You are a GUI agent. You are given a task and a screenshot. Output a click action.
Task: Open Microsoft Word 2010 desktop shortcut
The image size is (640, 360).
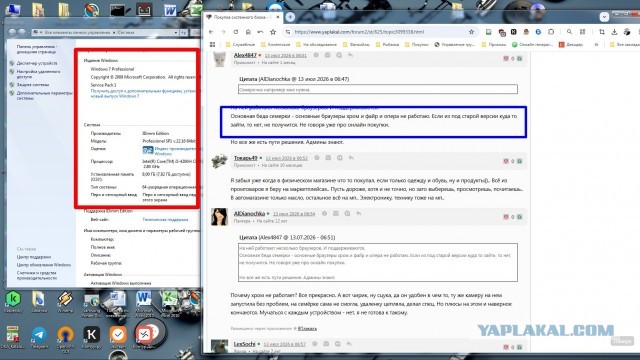[x=143, y=303]
